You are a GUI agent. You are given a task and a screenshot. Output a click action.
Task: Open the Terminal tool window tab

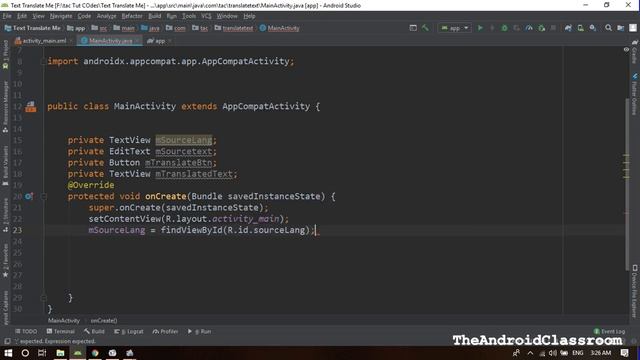(x=60, y=331)
